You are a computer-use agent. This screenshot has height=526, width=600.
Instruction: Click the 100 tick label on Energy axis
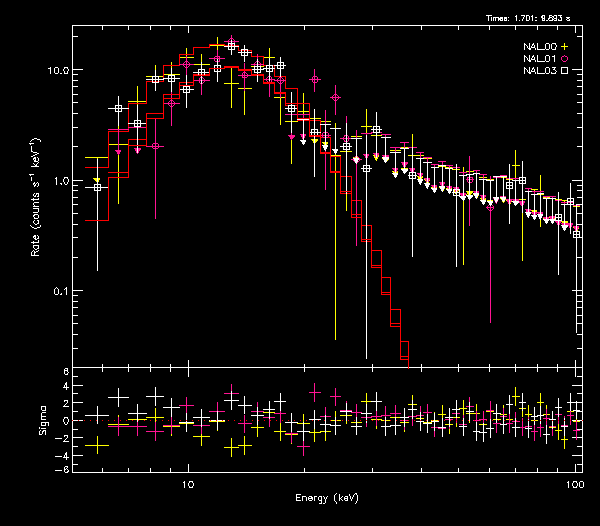(x=574, y=483)
